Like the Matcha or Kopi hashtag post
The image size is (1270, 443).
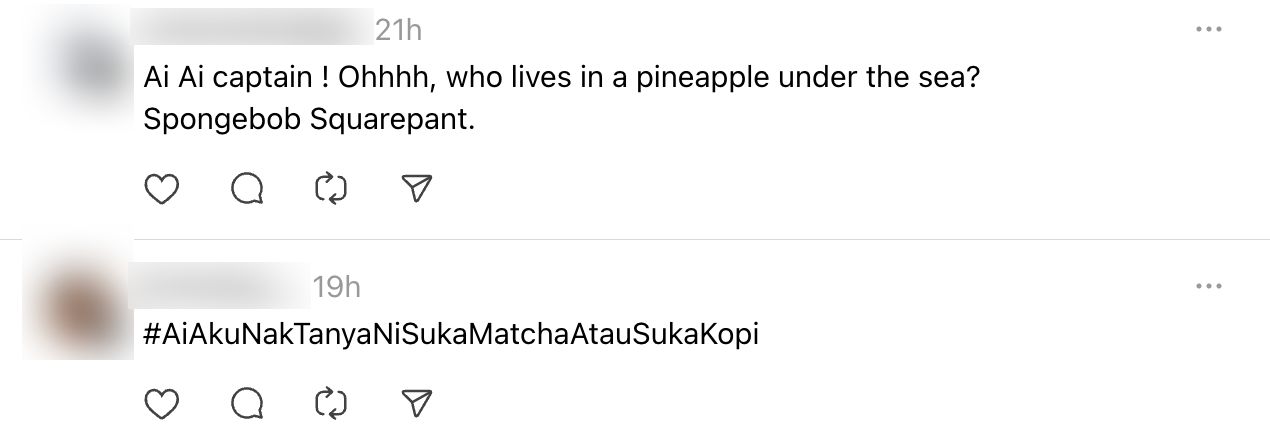point(162,402)
